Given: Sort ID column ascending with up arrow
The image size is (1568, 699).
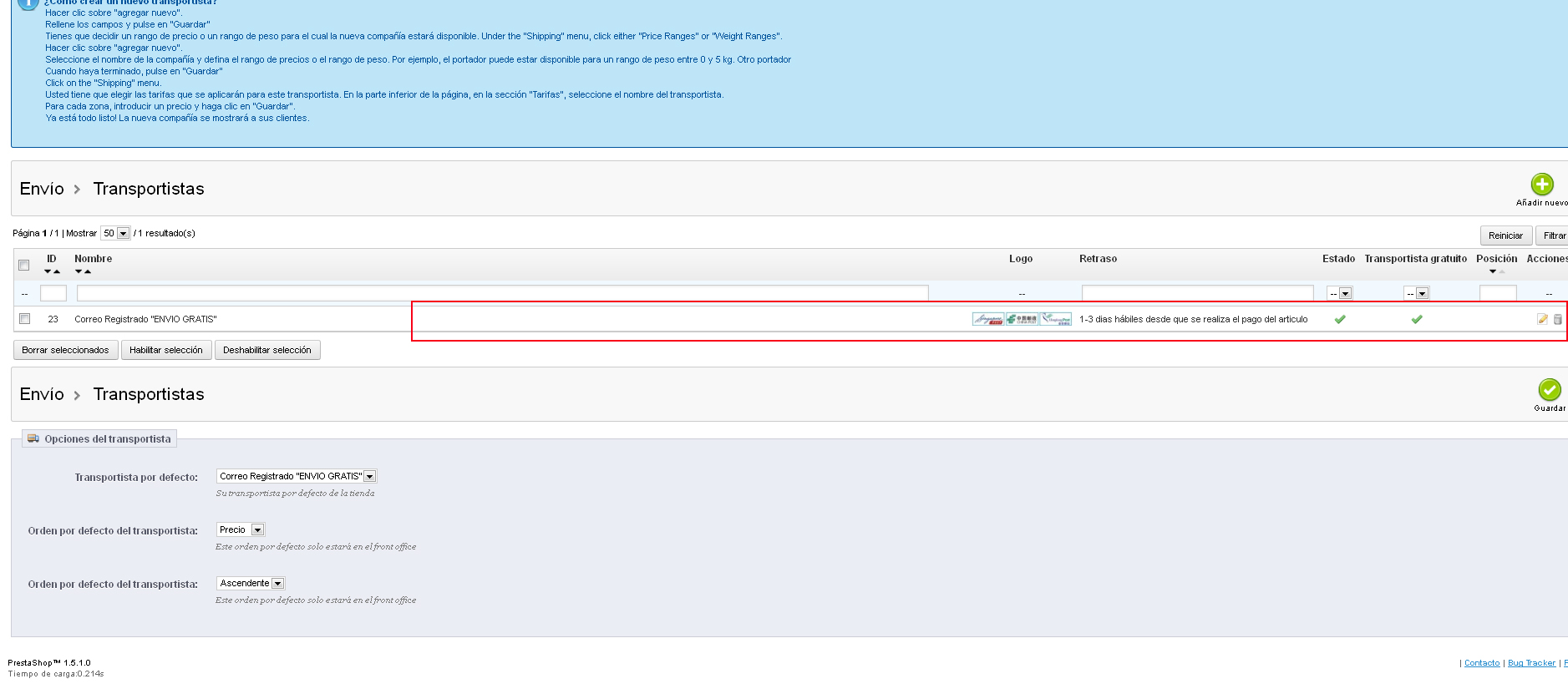Looking at the screenshot, I should [x=57, y=271].
